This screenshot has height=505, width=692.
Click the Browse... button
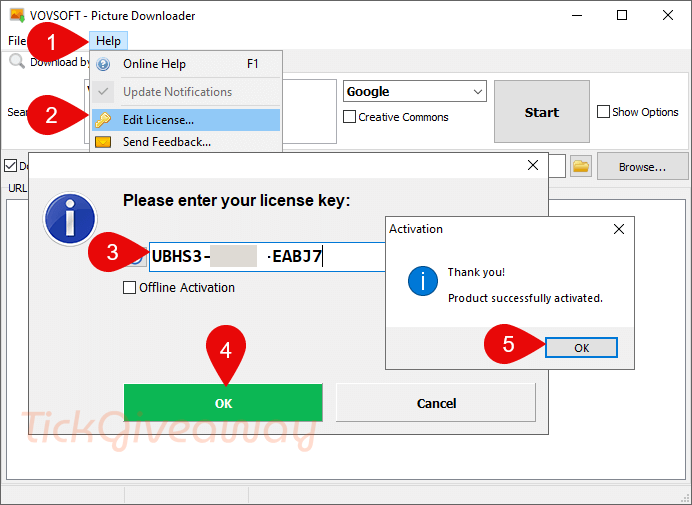(x=642, y=167)
